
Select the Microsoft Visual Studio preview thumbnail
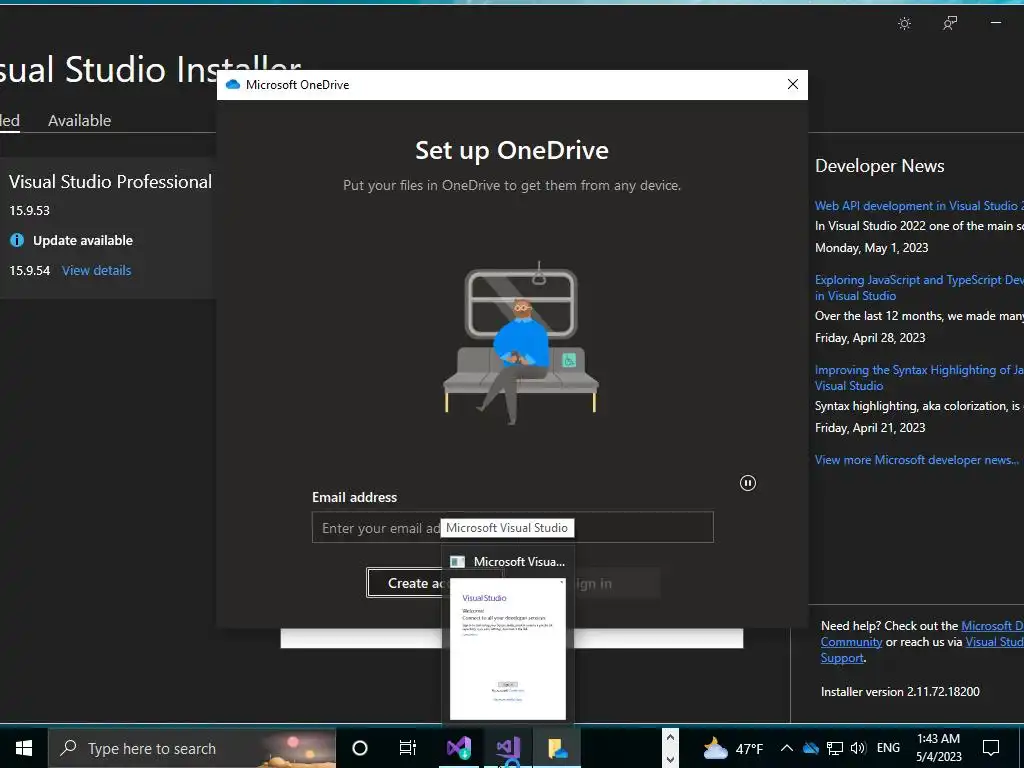(x=507, y=648)
